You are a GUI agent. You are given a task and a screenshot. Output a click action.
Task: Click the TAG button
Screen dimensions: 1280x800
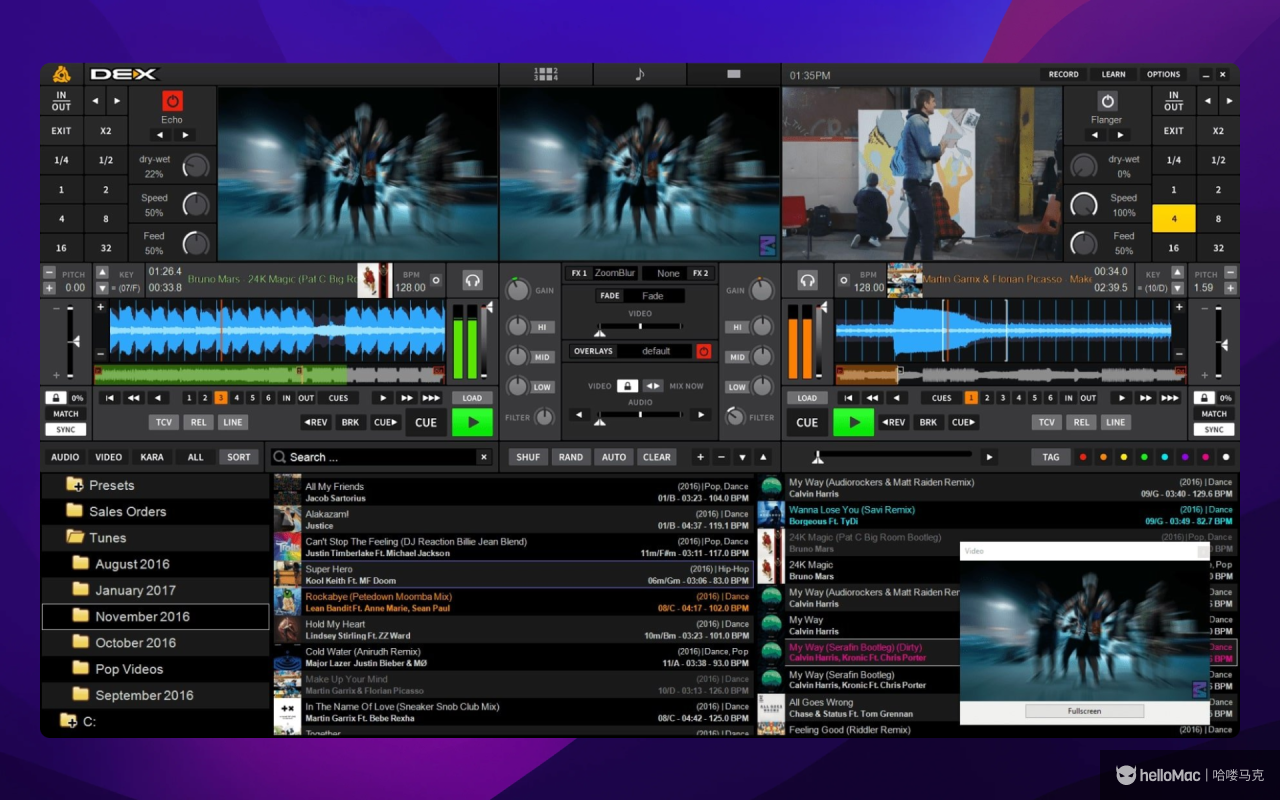click(x=1051, y=457)
